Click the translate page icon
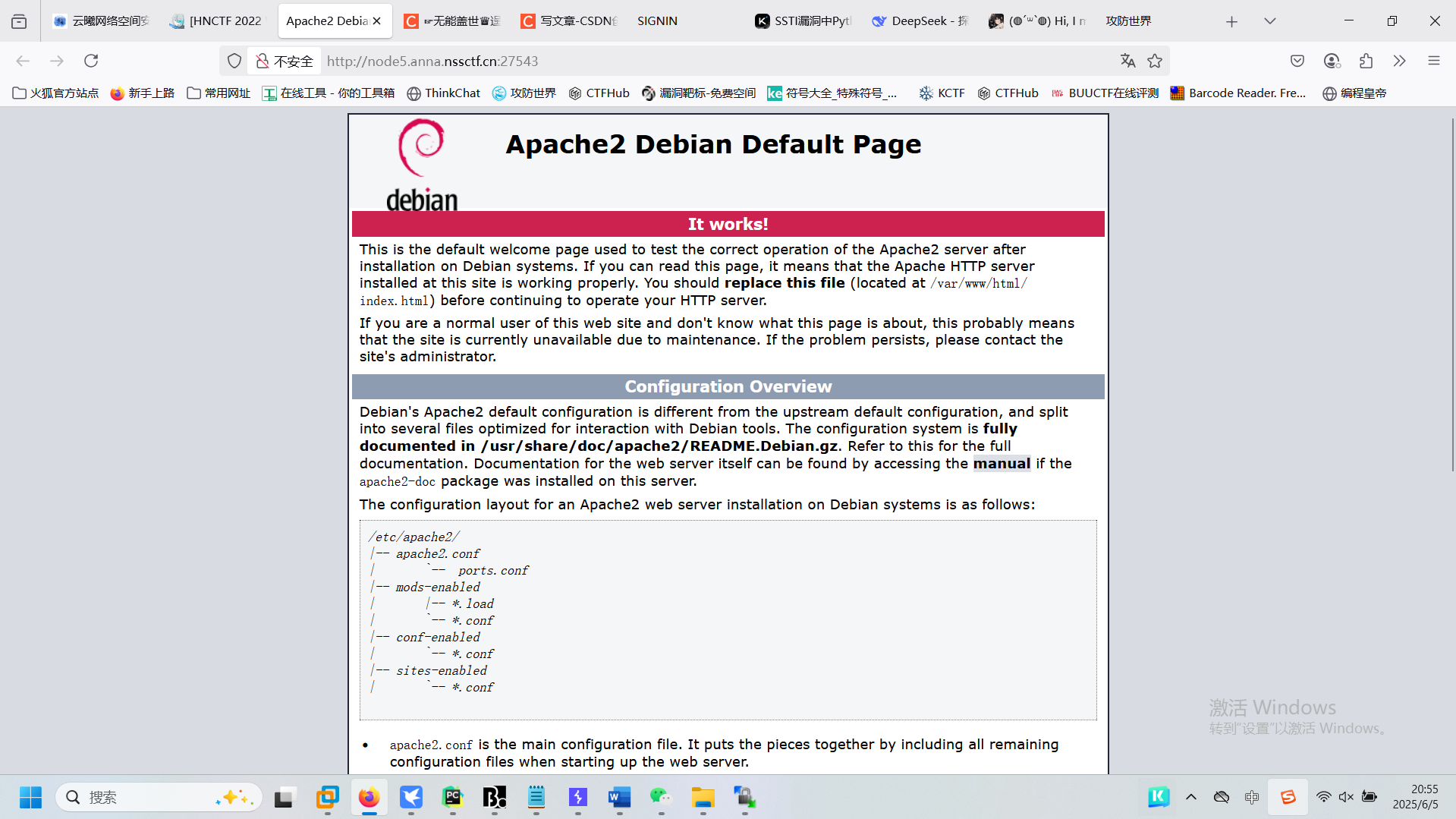This screenshot has width=1456, height=819. 1127,61
